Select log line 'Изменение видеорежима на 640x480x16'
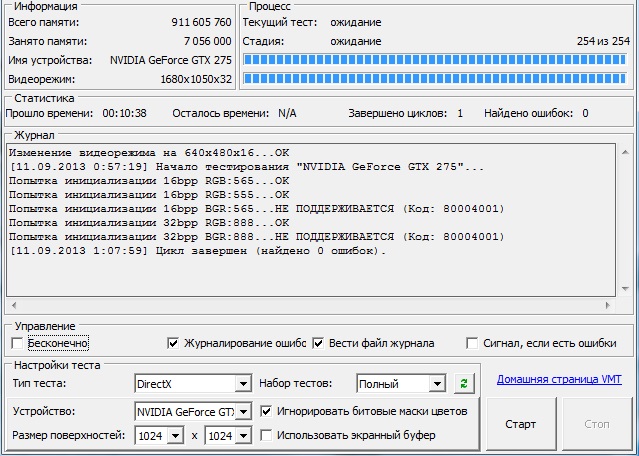The image size is (639, 456). click(149, 153)
